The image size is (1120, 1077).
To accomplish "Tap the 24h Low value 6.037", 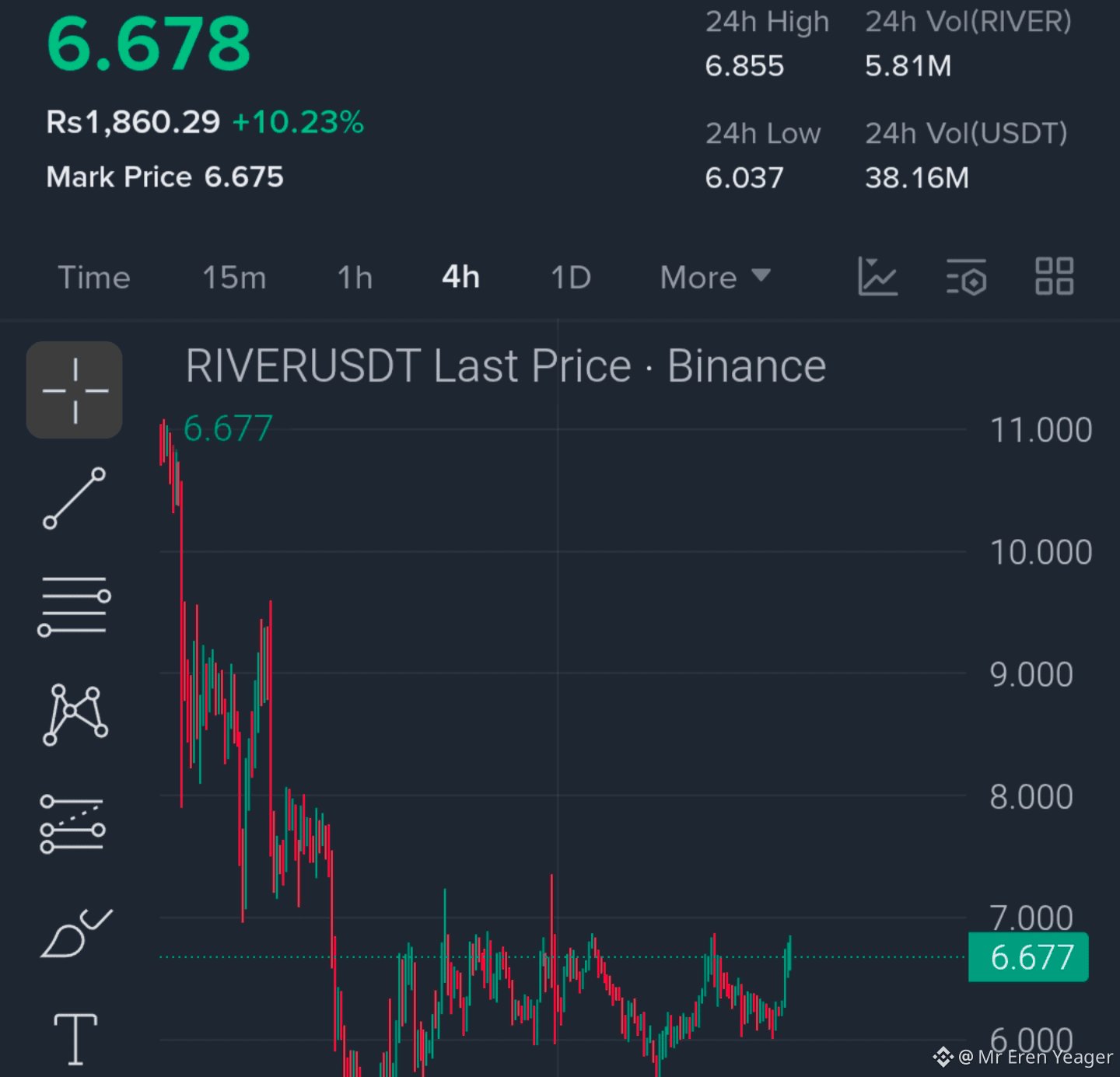I will point(744,178).
